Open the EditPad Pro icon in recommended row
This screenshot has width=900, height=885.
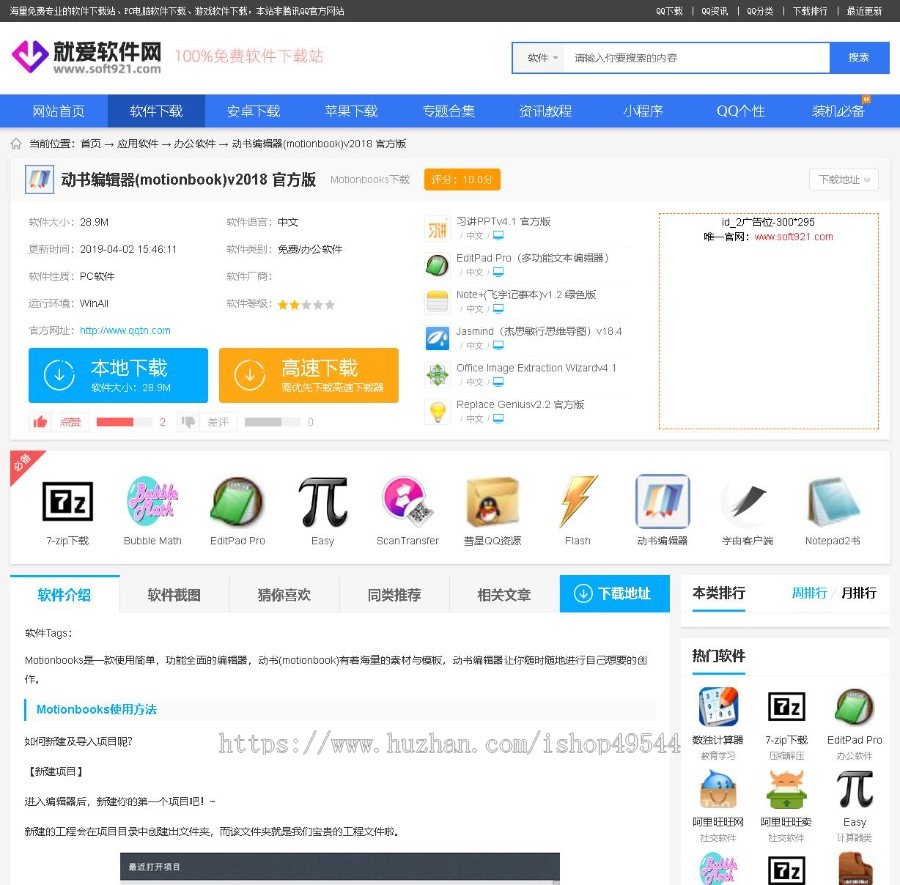pyautogui.click(x=238, y=502)
